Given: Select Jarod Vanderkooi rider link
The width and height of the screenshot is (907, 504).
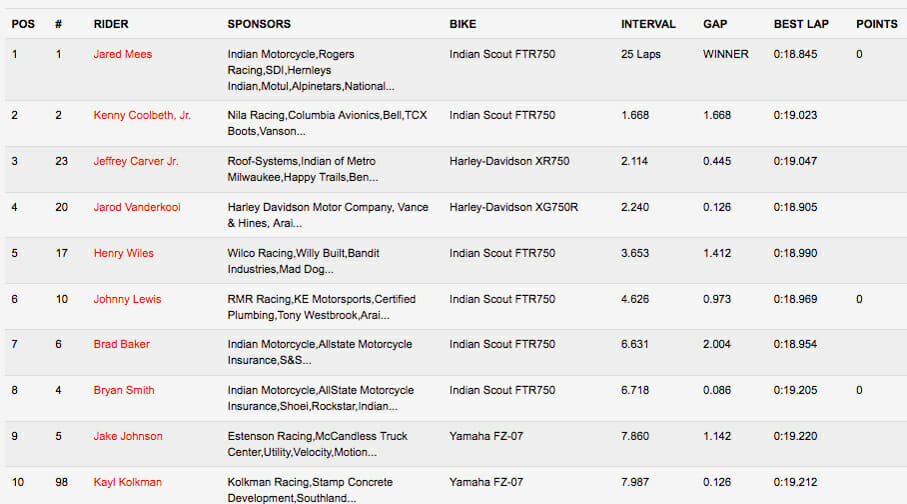Looking at the screenshot, I should (x=137, y=207).
